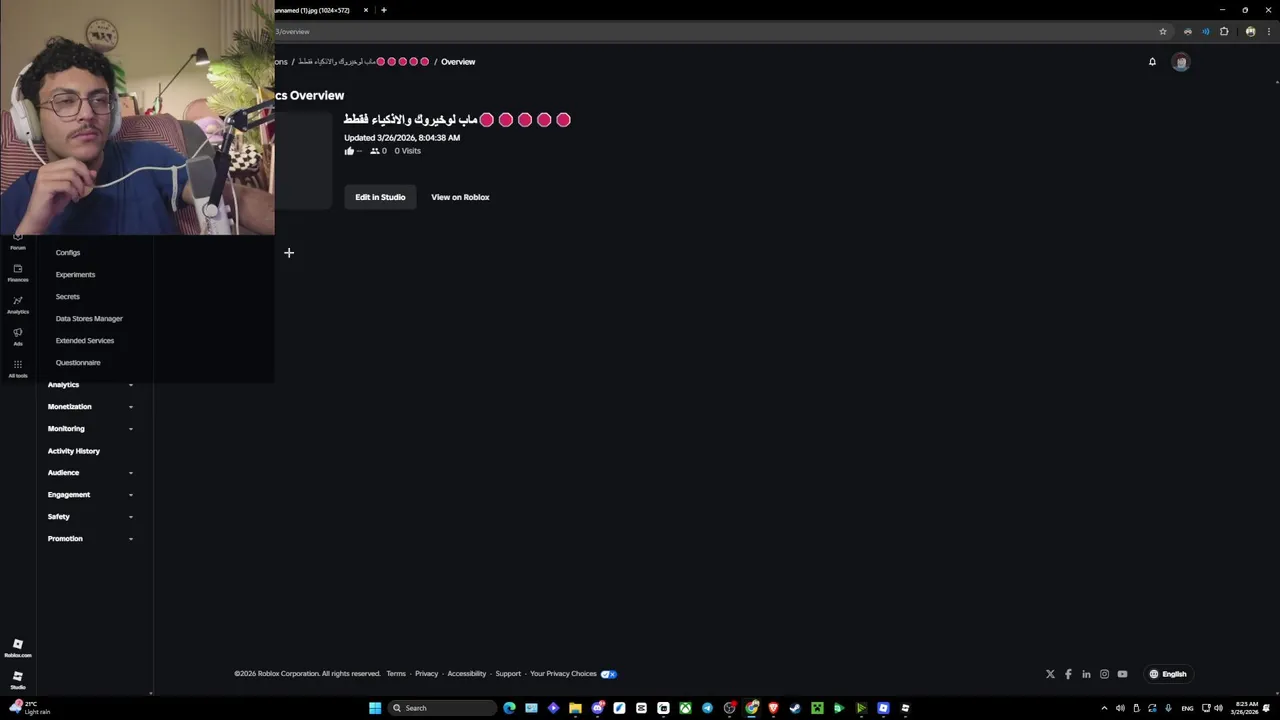1280x720 pixels.
Task: Open taskbar clock showing 8:23 AM
Action: click(x=1246, y=708)
